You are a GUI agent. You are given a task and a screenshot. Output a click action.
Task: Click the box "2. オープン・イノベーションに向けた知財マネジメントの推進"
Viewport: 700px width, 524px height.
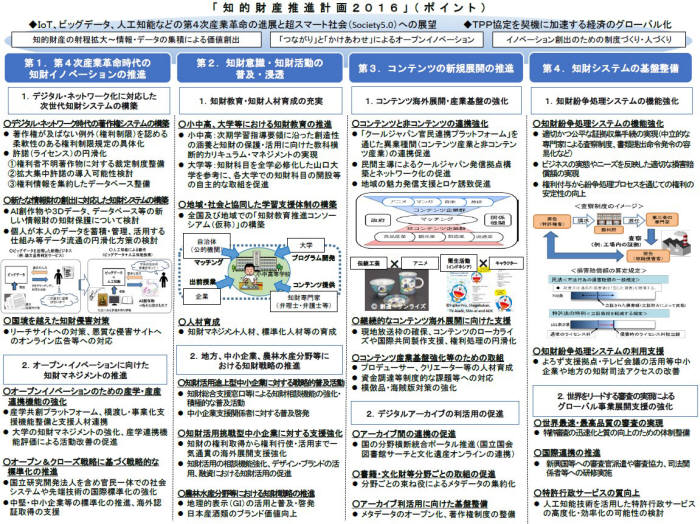85,370
